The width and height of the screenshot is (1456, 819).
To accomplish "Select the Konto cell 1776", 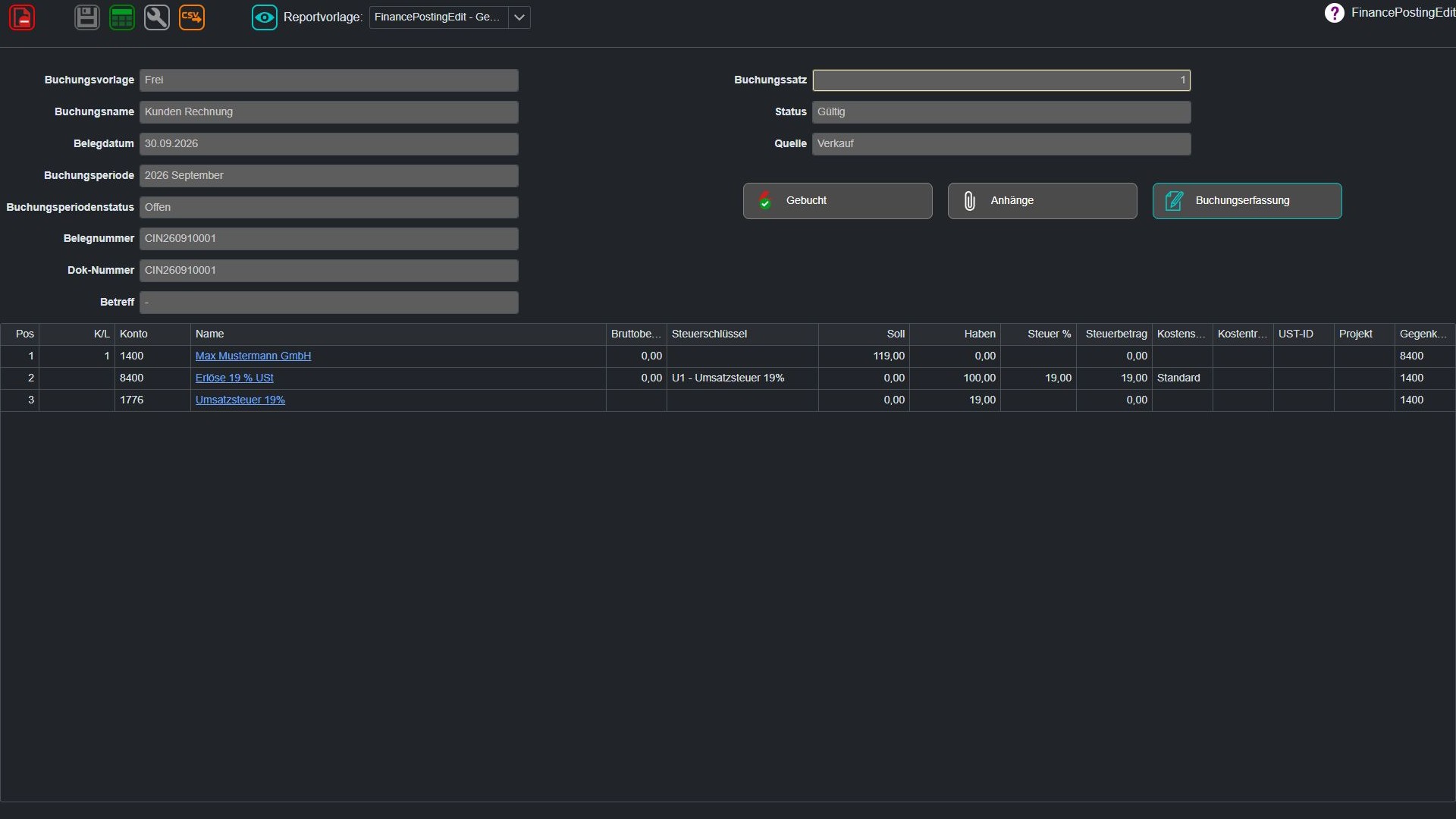I will [x=152, y=400].
